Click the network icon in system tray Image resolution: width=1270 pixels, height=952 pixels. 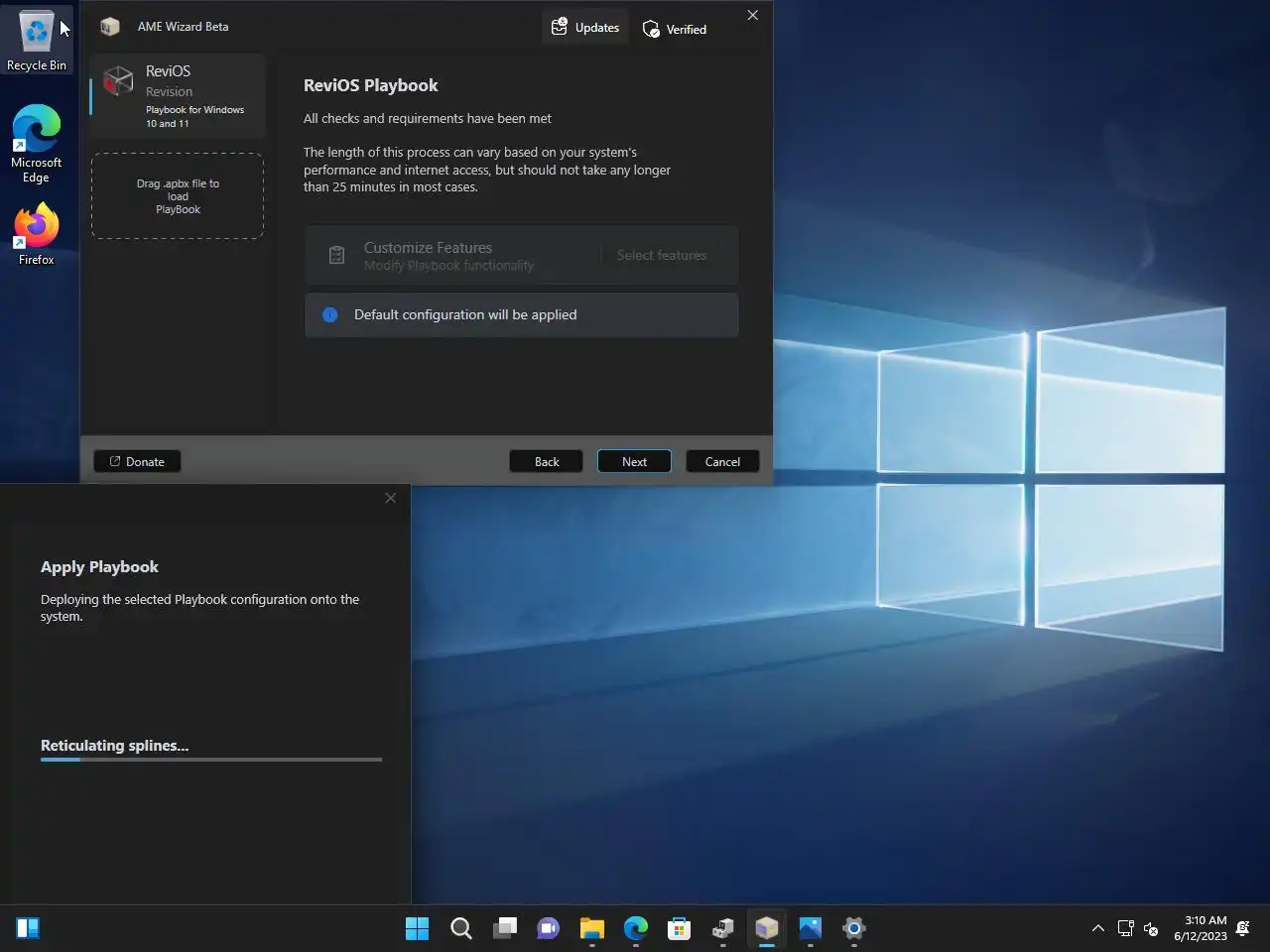point(1126,928)
